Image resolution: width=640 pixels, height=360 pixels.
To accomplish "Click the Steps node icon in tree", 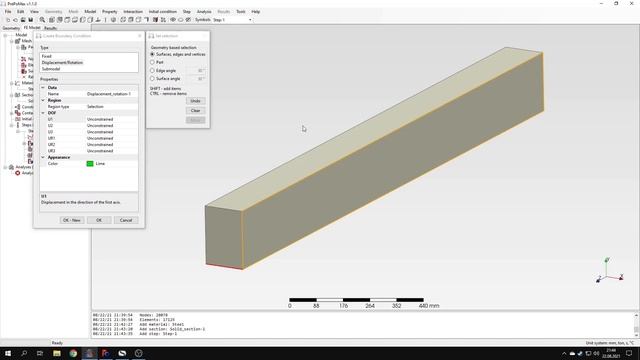I will (18, 125).
